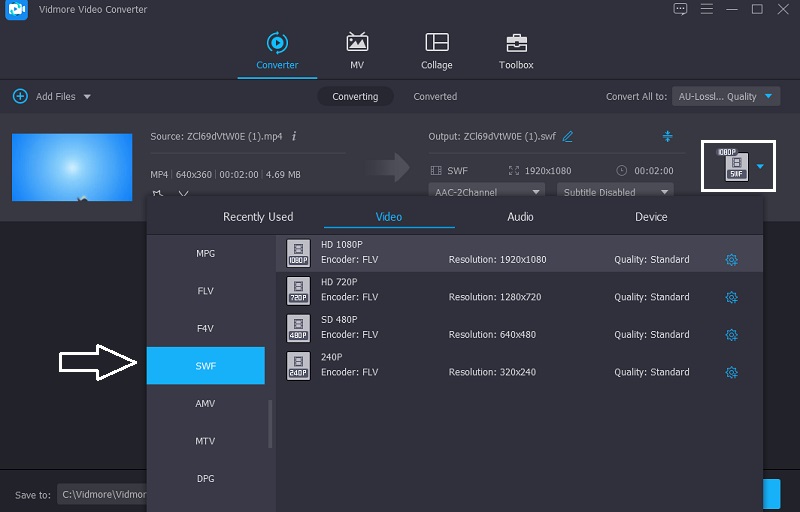
Task: Click the settings gear for HD 1080P
Action: (x=731, y=260)
